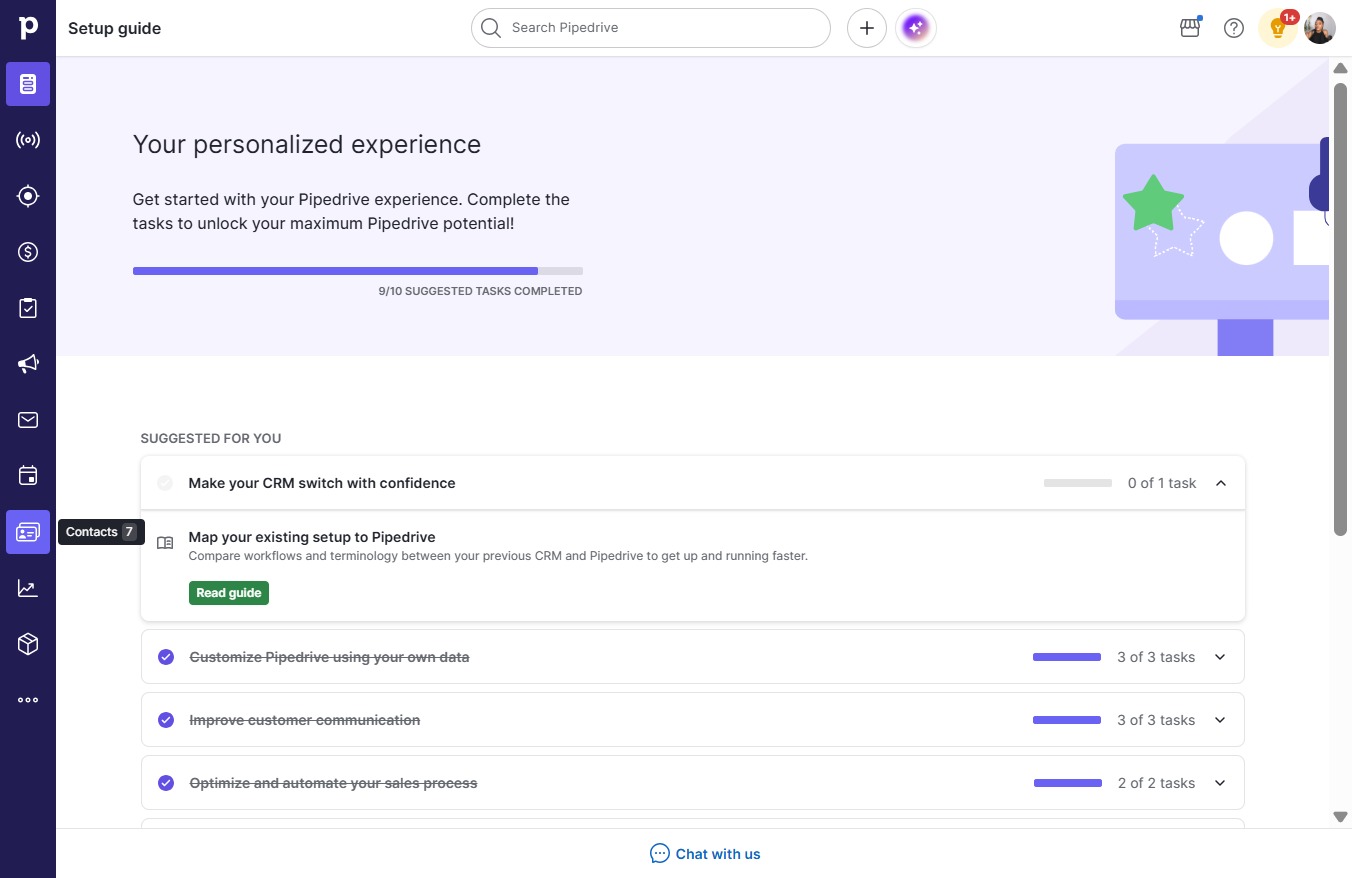
Task: Open the help question-mark icon
Action: 1234,28
